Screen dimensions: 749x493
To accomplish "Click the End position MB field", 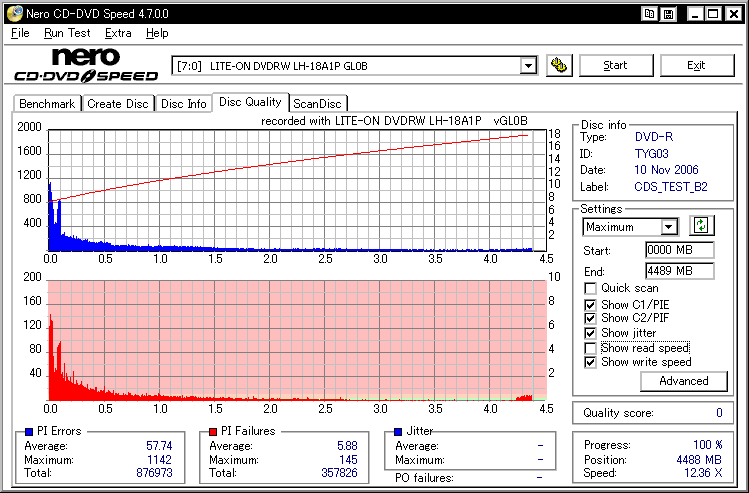I will pyautogui.click(x=679, y=271).
